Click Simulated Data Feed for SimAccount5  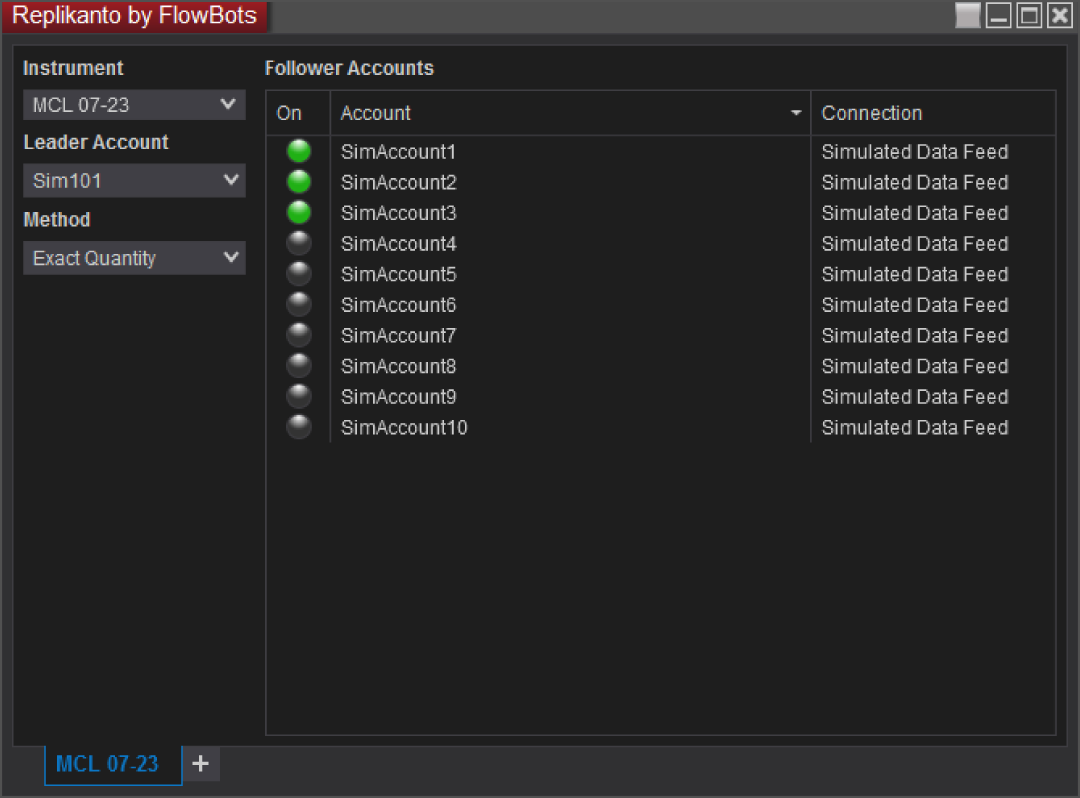915,274
